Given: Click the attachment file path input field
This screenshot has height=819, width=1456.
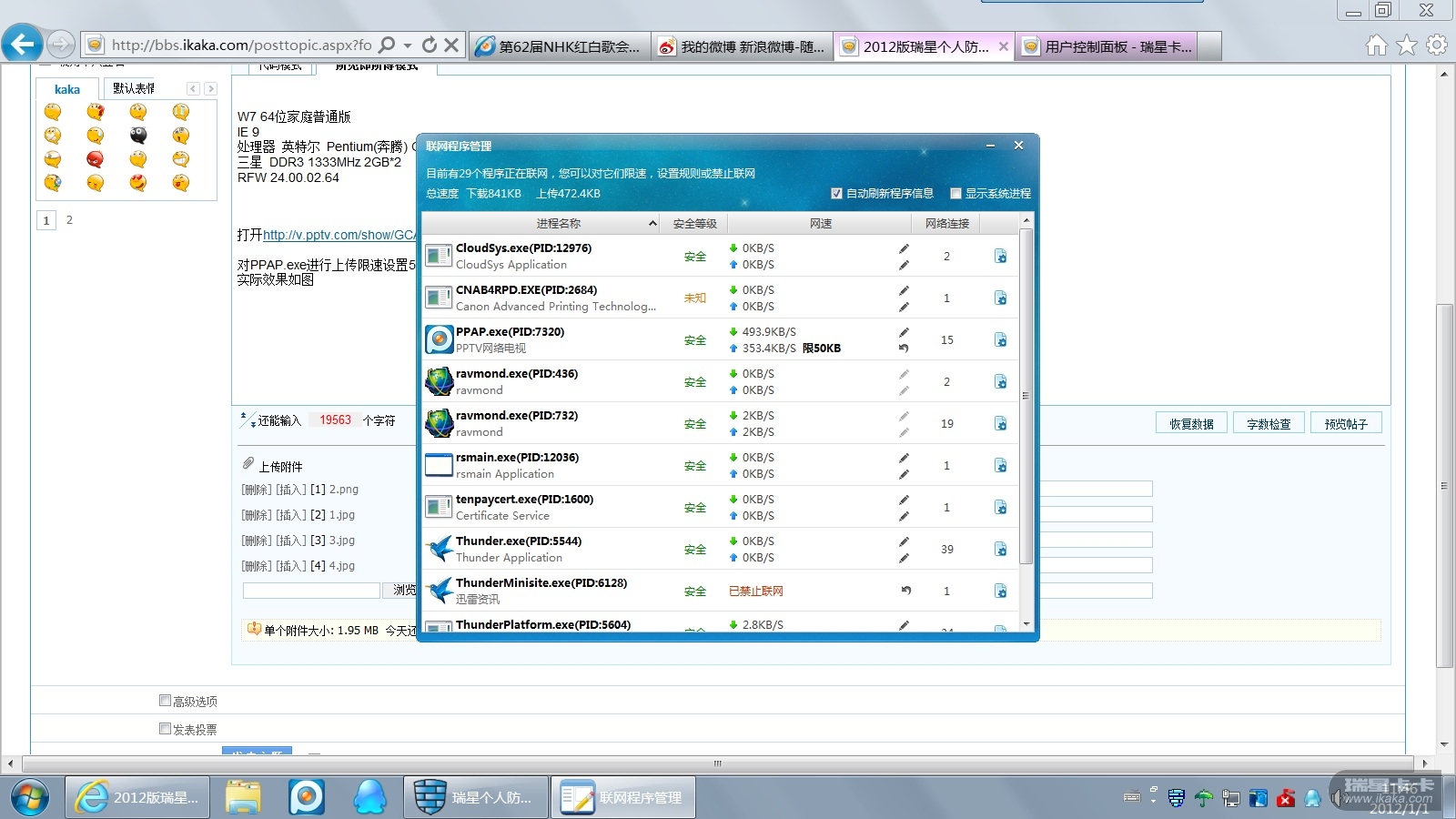Looking at the screenshot, I should pos(311,591).
